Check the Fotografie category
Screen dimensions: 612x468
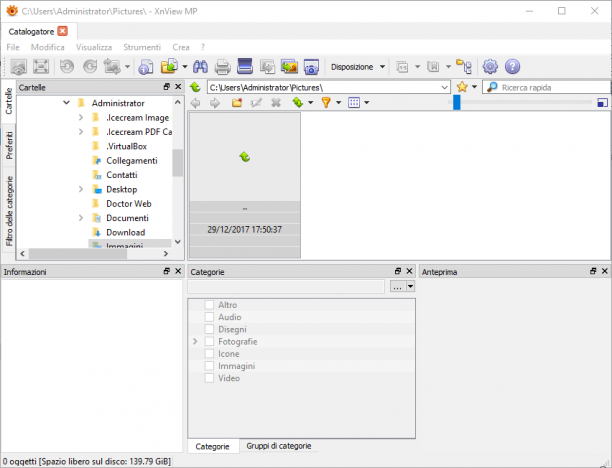coord(209,342)
